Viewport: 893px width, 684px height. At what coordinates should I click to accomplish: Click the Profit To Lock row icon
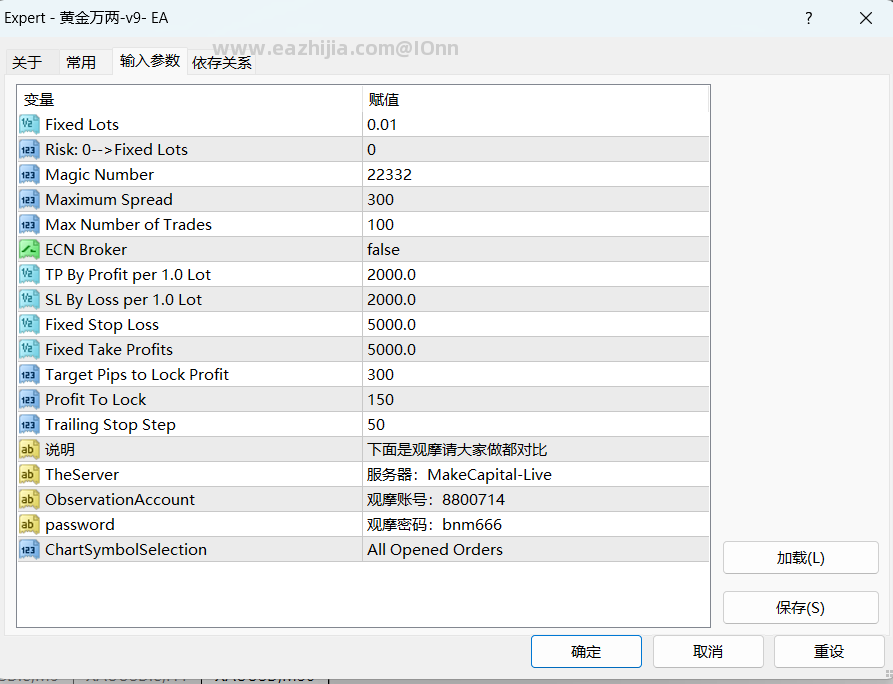29,400
